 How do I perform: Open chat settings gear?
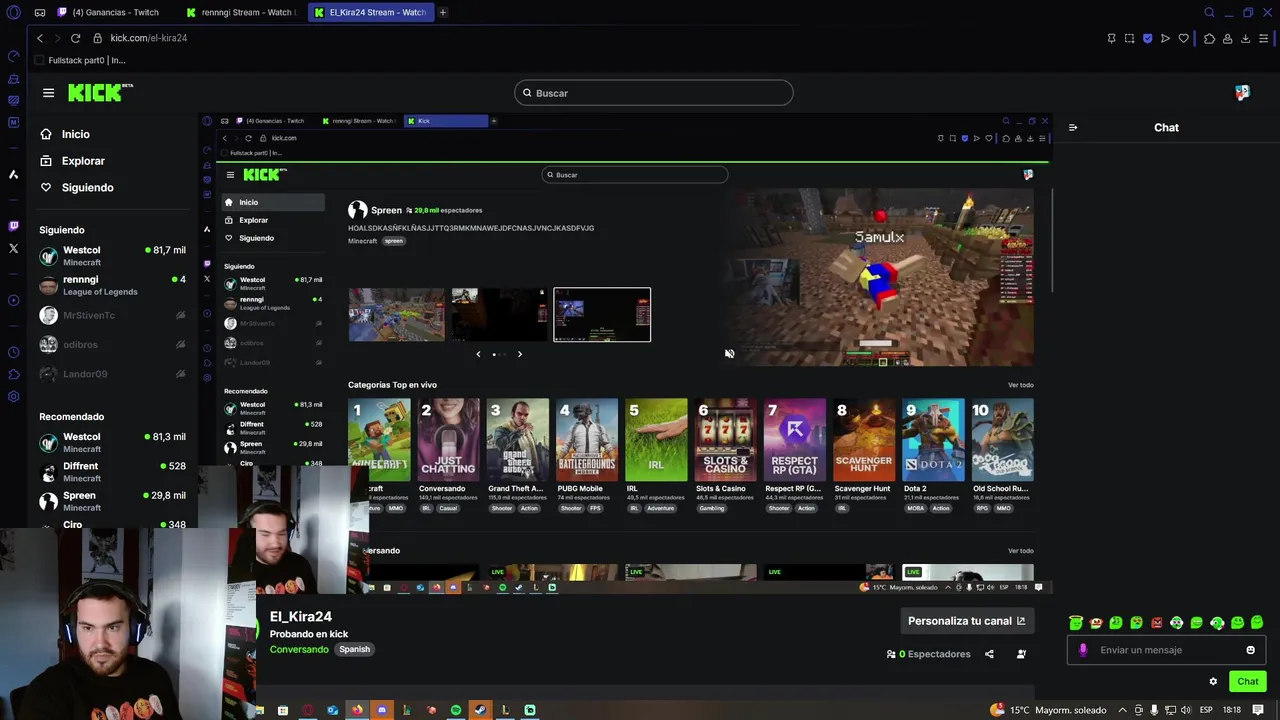point(1213,682)
